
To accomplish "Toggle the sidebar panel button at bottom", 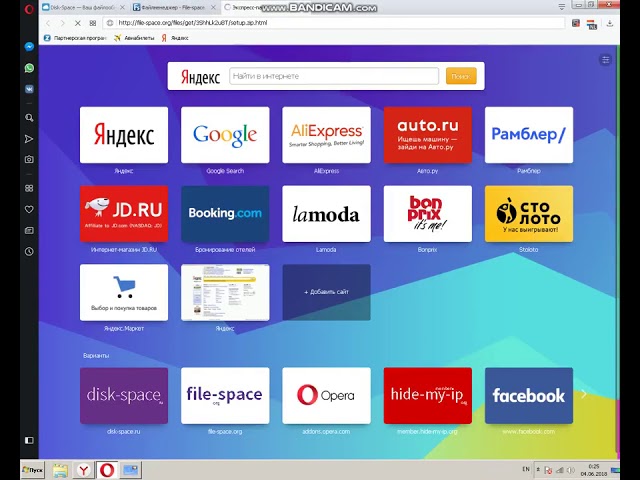I will 29,440.
